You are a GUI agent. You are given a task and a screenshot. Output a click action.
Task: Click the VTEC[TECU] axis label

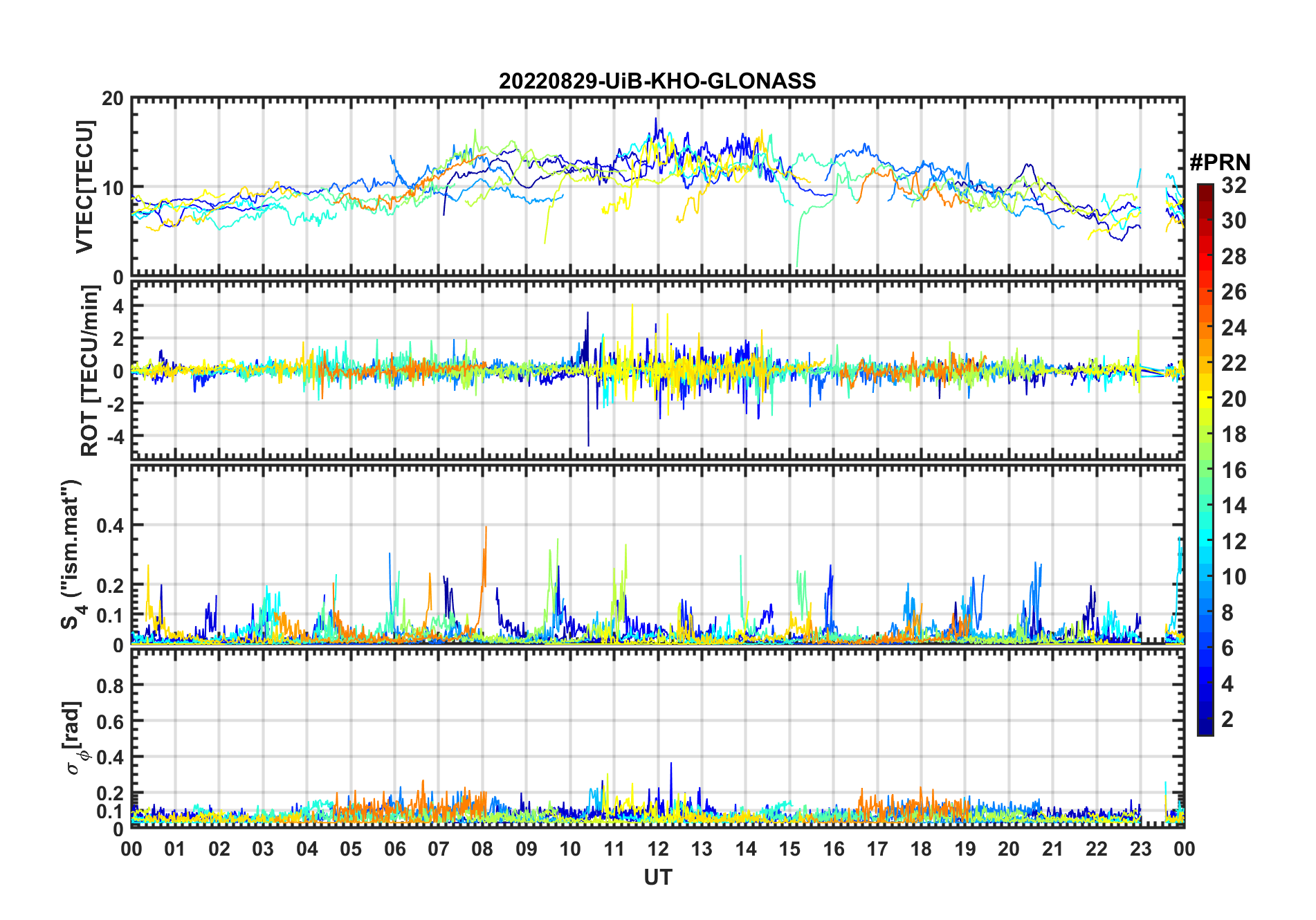point(84,187)
